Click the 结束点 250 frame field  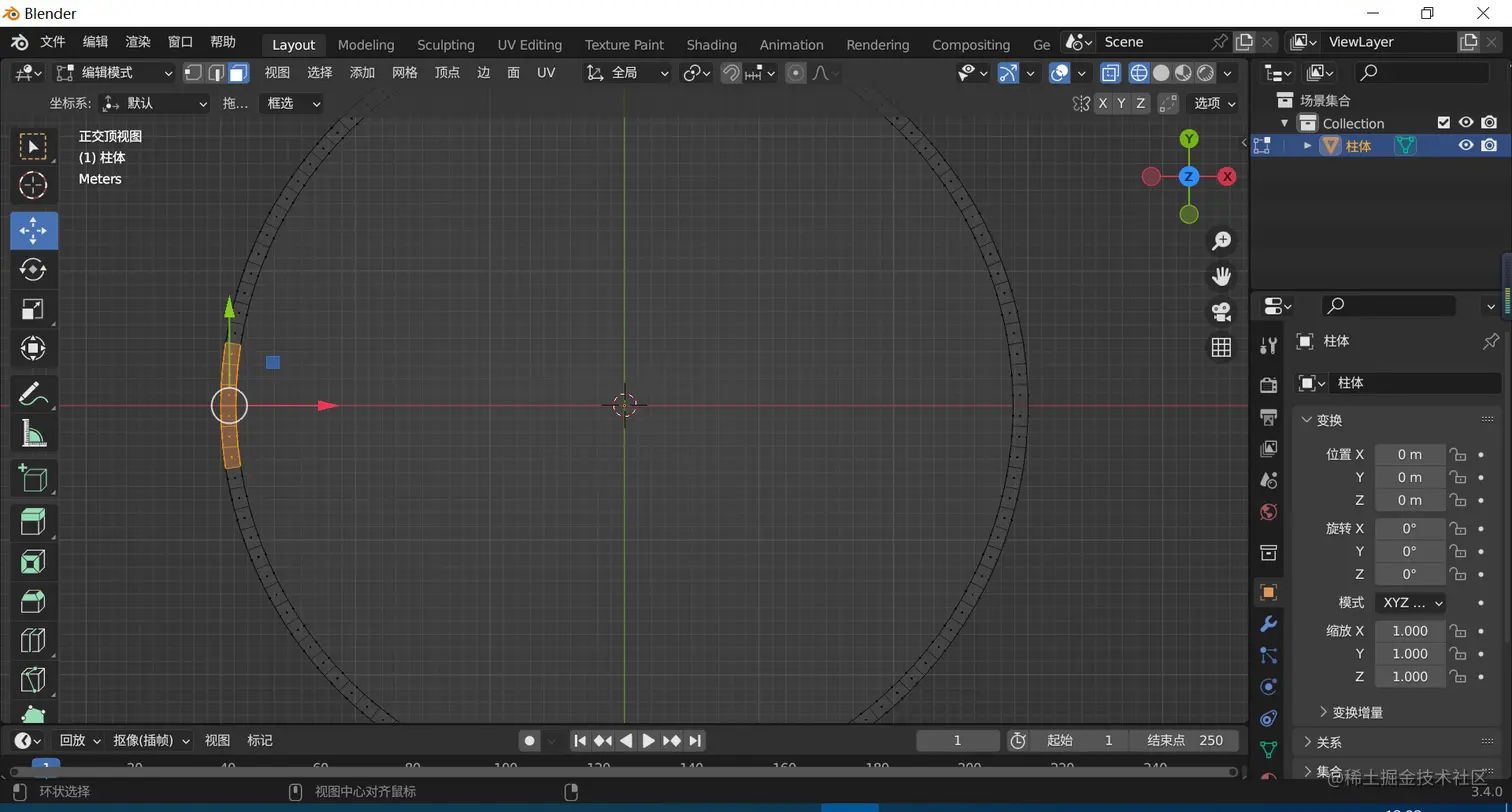[1184, 740]
